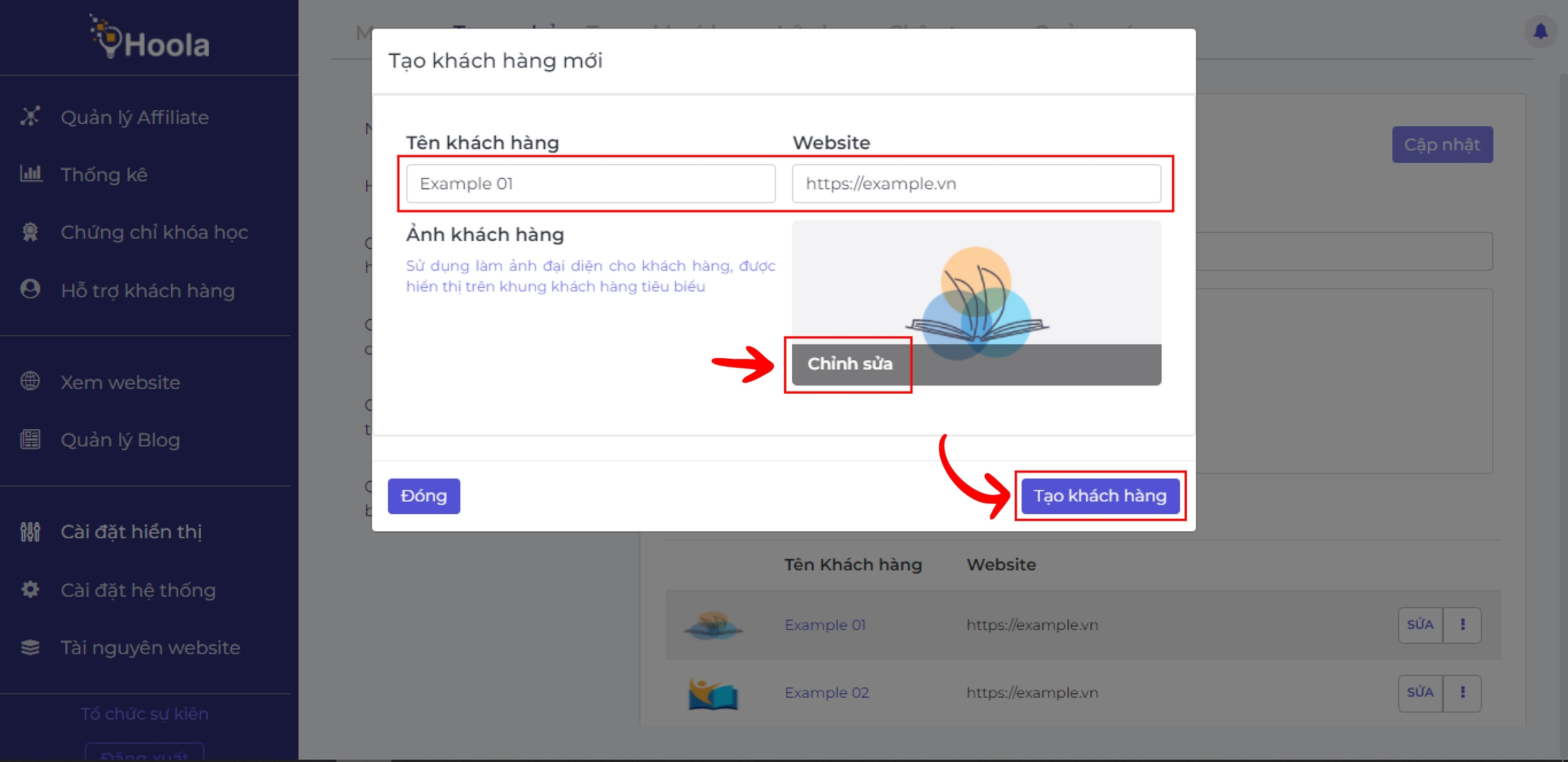Open the notification bell

point(1540,31)
